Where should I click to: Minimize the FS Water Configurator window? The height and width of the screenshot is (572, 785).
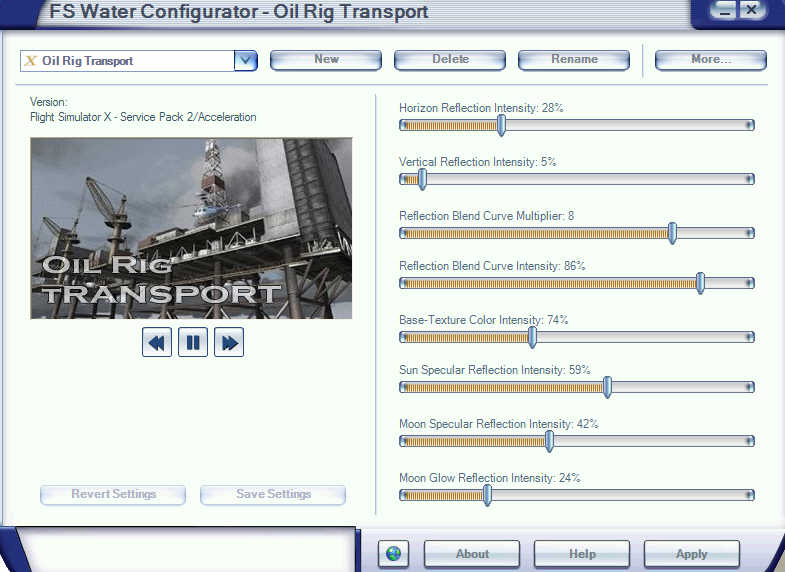(x=724, y=11)
